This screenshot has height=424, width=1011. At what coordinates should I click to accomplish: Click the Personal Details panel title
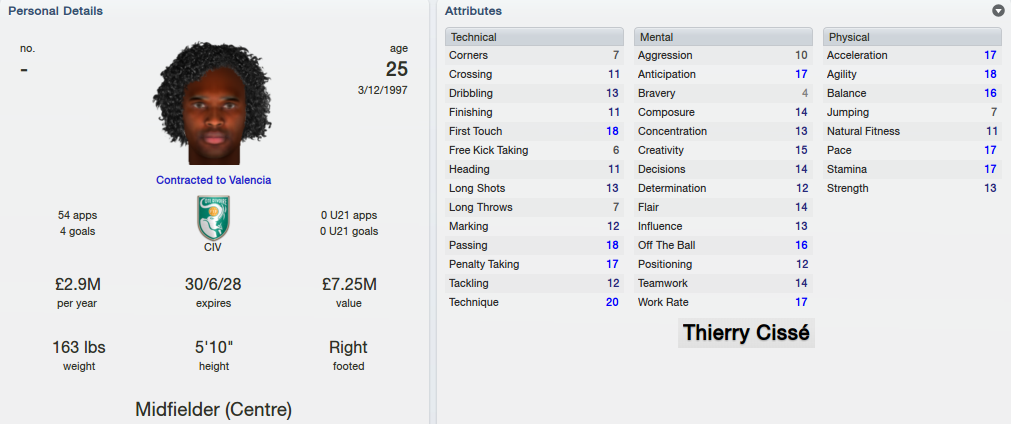tap(55, 11)
